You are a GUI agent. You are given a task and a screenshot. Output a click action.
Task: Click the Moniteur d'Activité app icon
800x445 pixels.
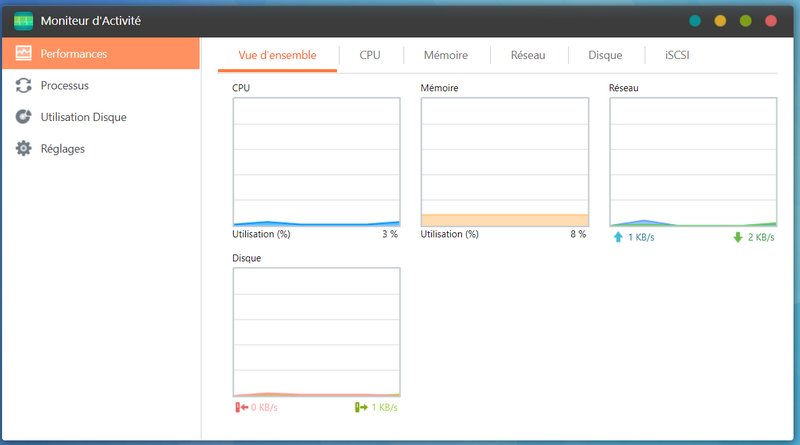[24, 20]
